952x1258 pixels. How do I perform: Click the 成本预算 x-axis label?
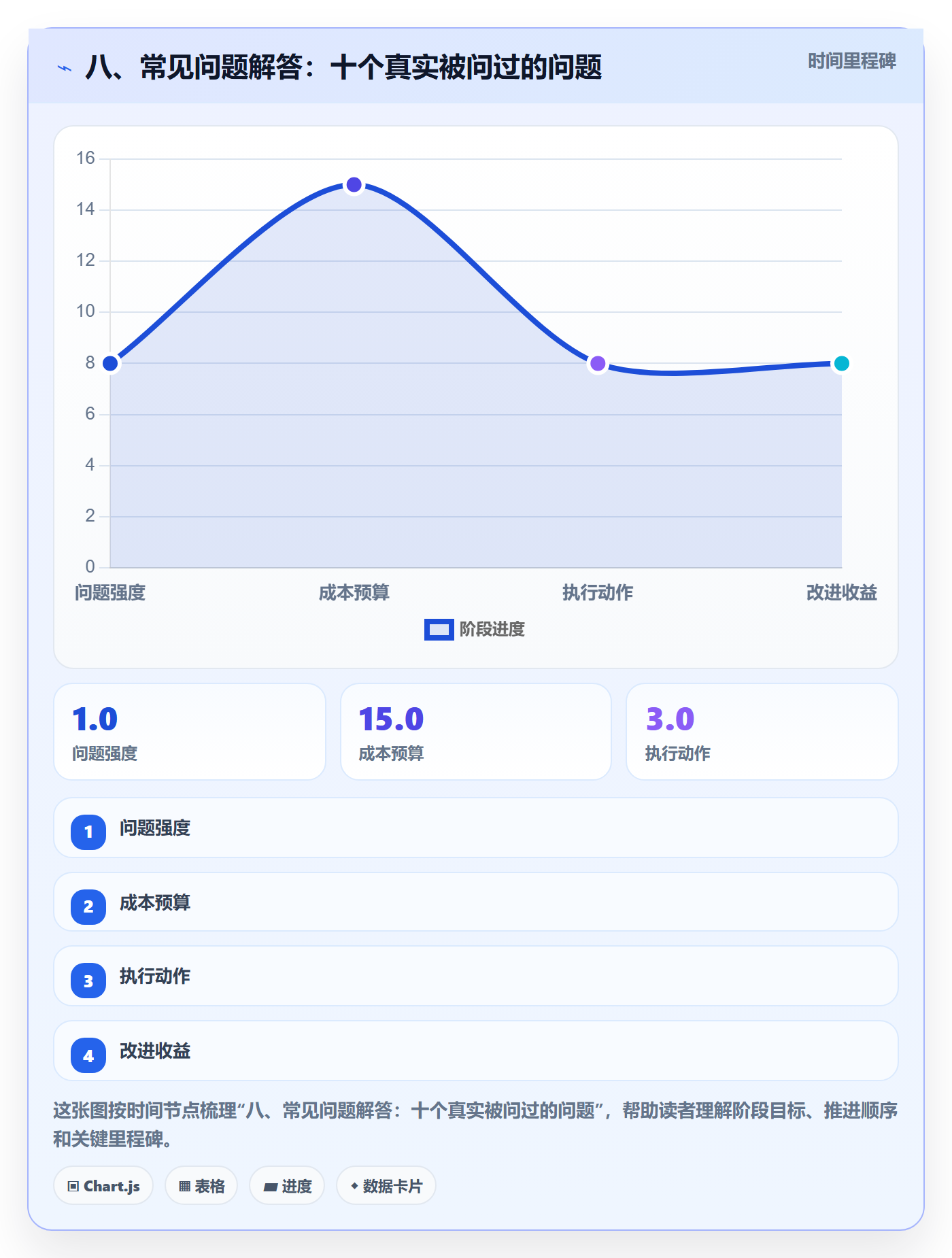[354, 592]
